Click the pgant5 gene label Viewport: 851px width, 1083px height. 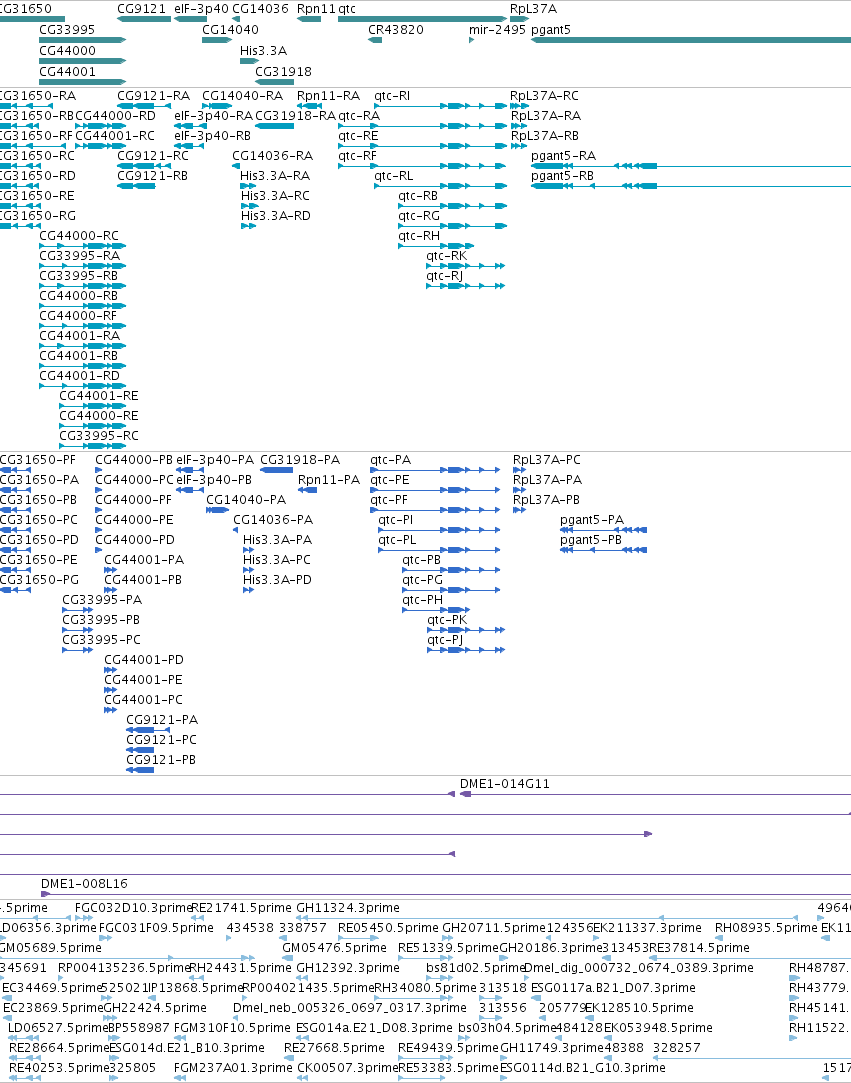click(551, 30)
